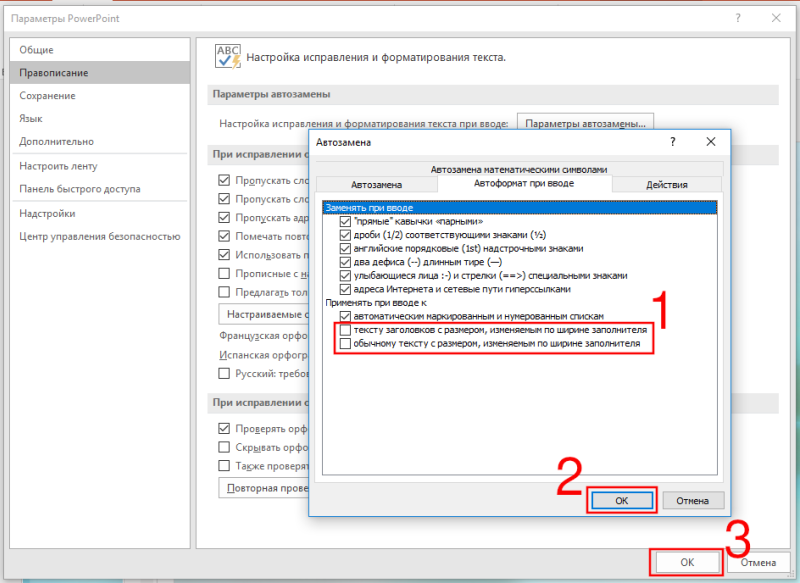Close the Автозамена dialog with X
The image size is (800, 583).
point(711,142)
